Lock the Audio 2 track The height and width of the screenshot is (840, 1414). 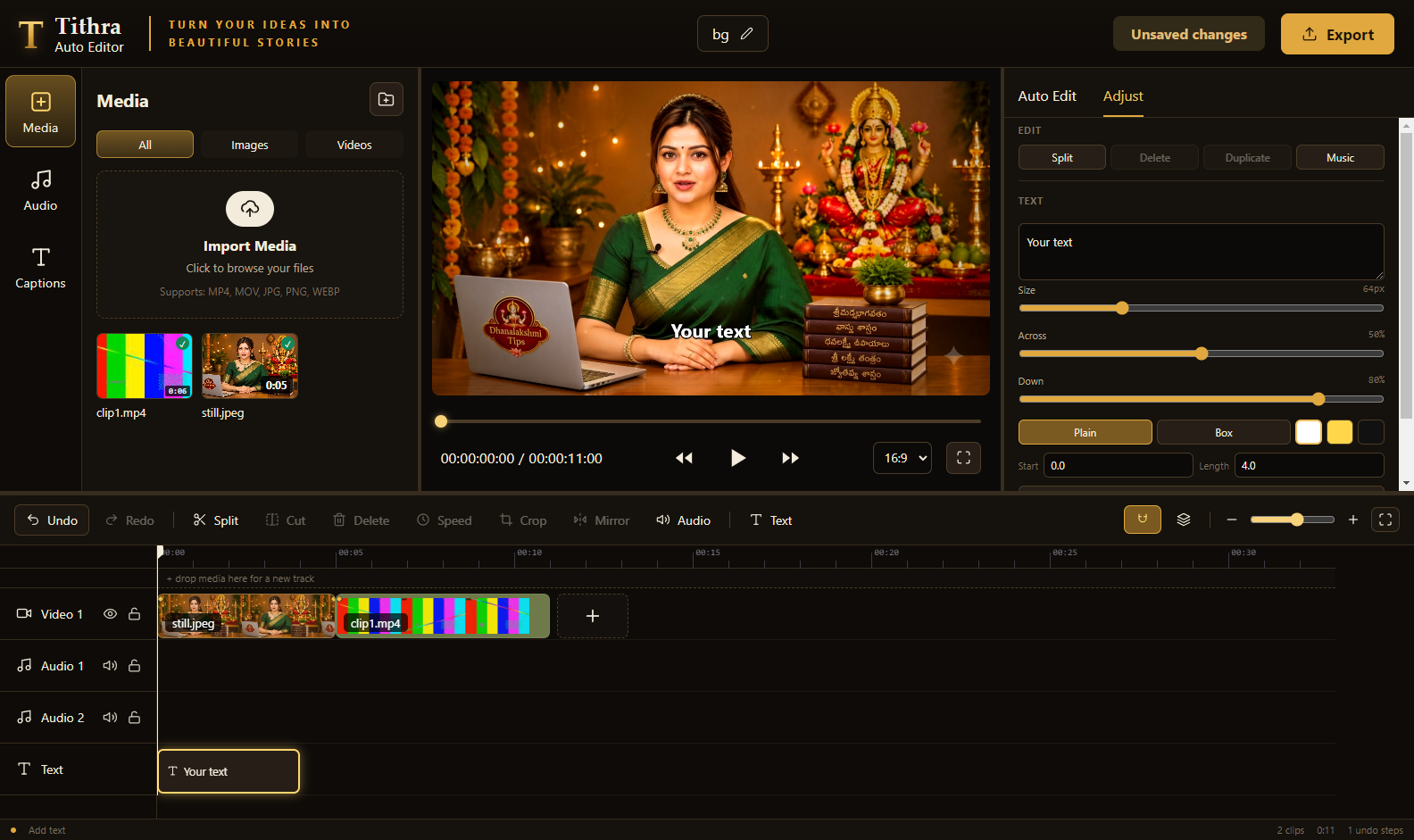pyautogui.click(x=135, y=718)
